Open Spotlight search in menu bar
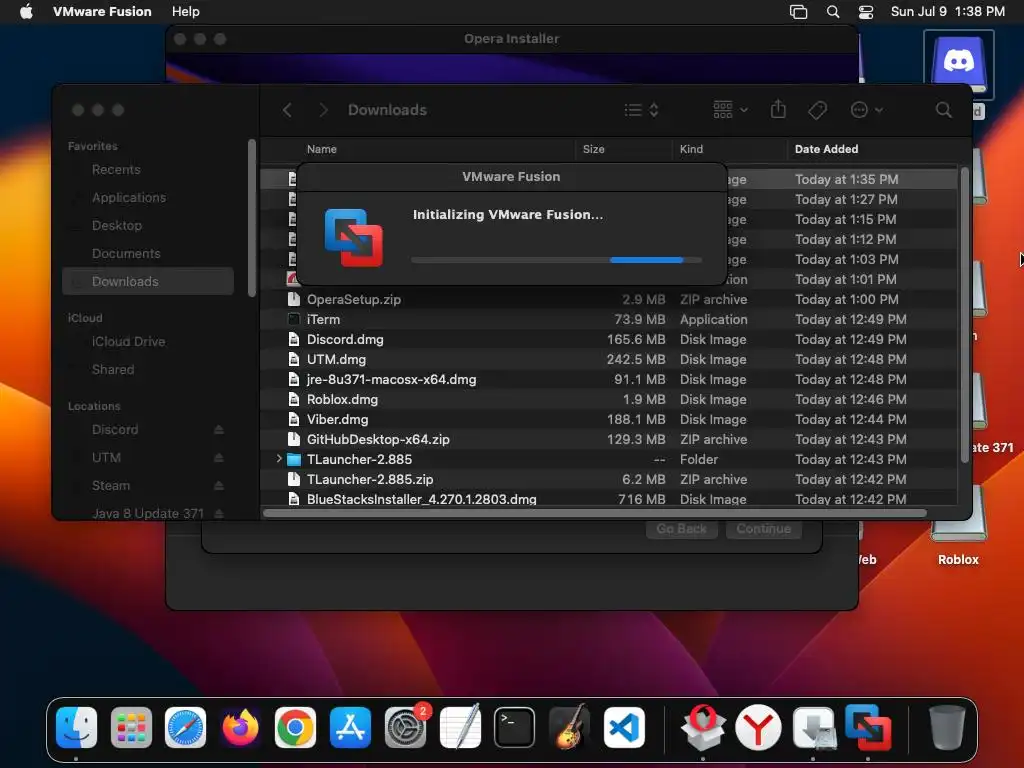The height and width of the screenshot is (768, 1024). tap(833, 12)
